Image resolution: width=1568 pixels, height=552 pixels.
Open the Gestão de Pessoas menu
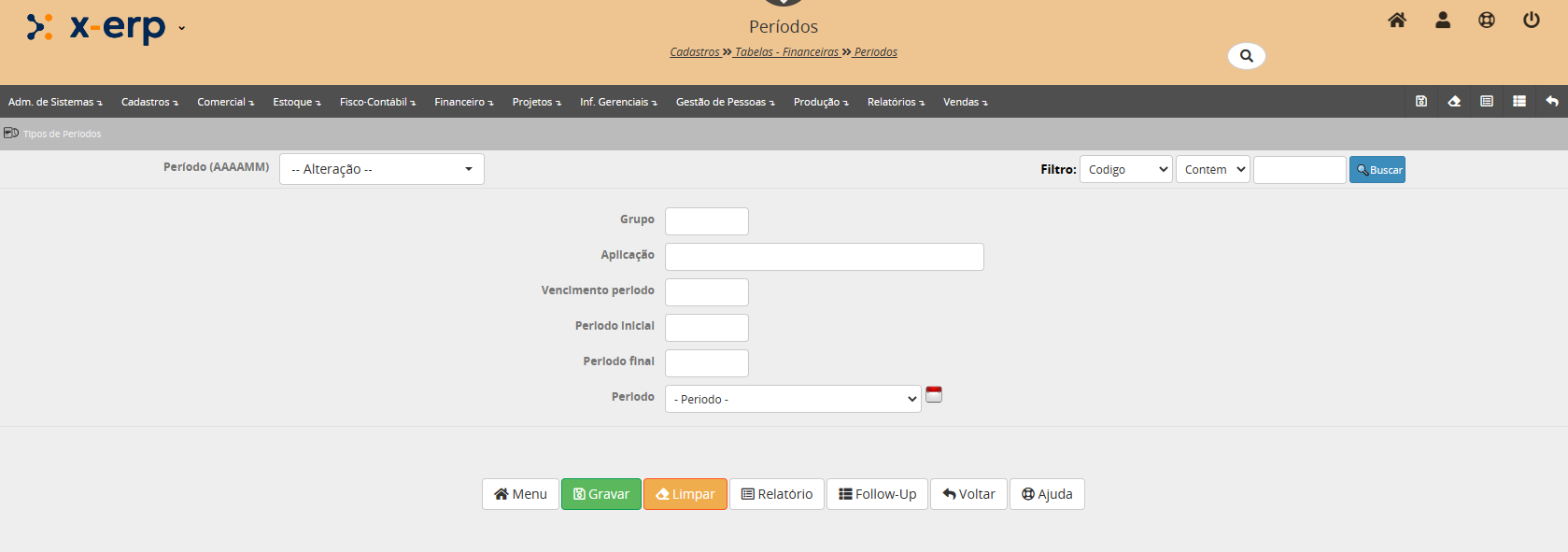click(x=725, y=102)
